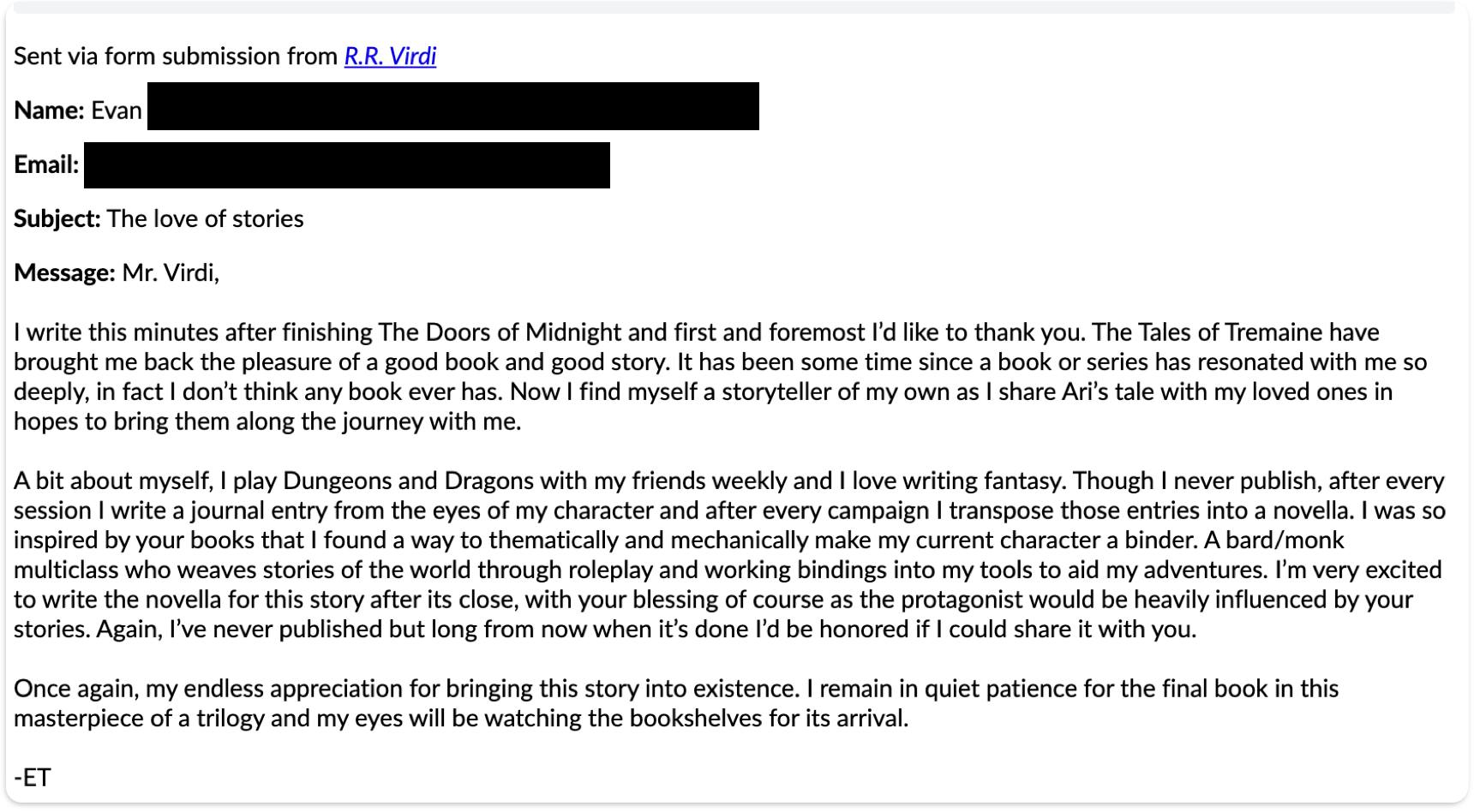Click the "Mr. Virdi," greeting
Screen dimensions: 1474x812
171,272
